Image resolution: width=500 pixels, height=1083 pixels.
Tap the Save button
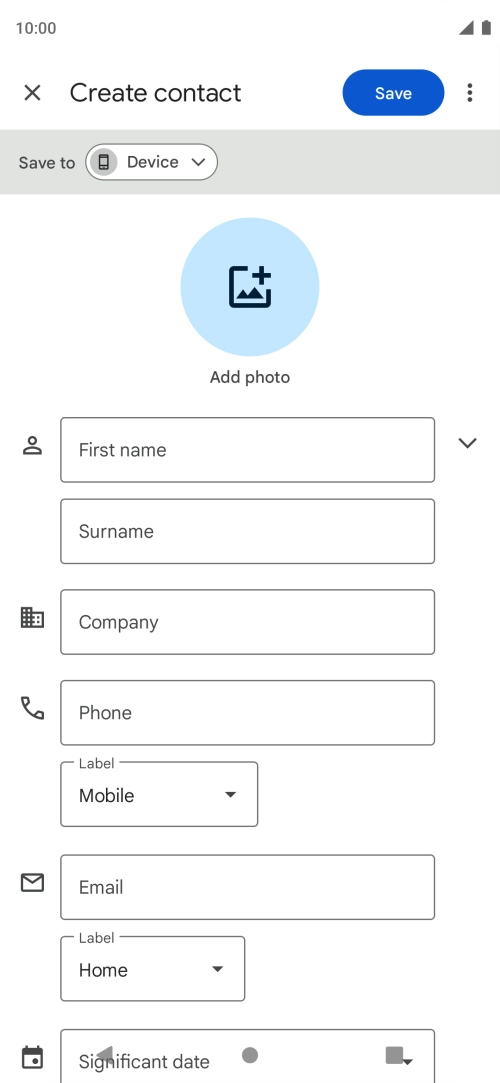coord(393,93)
